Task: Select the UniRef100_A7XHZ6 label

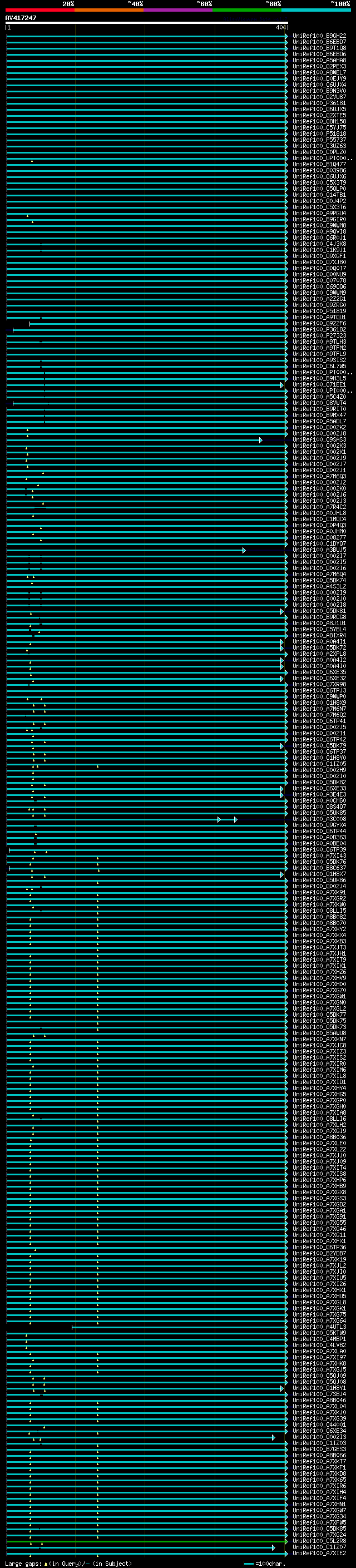Action: [x=319, y=972]
